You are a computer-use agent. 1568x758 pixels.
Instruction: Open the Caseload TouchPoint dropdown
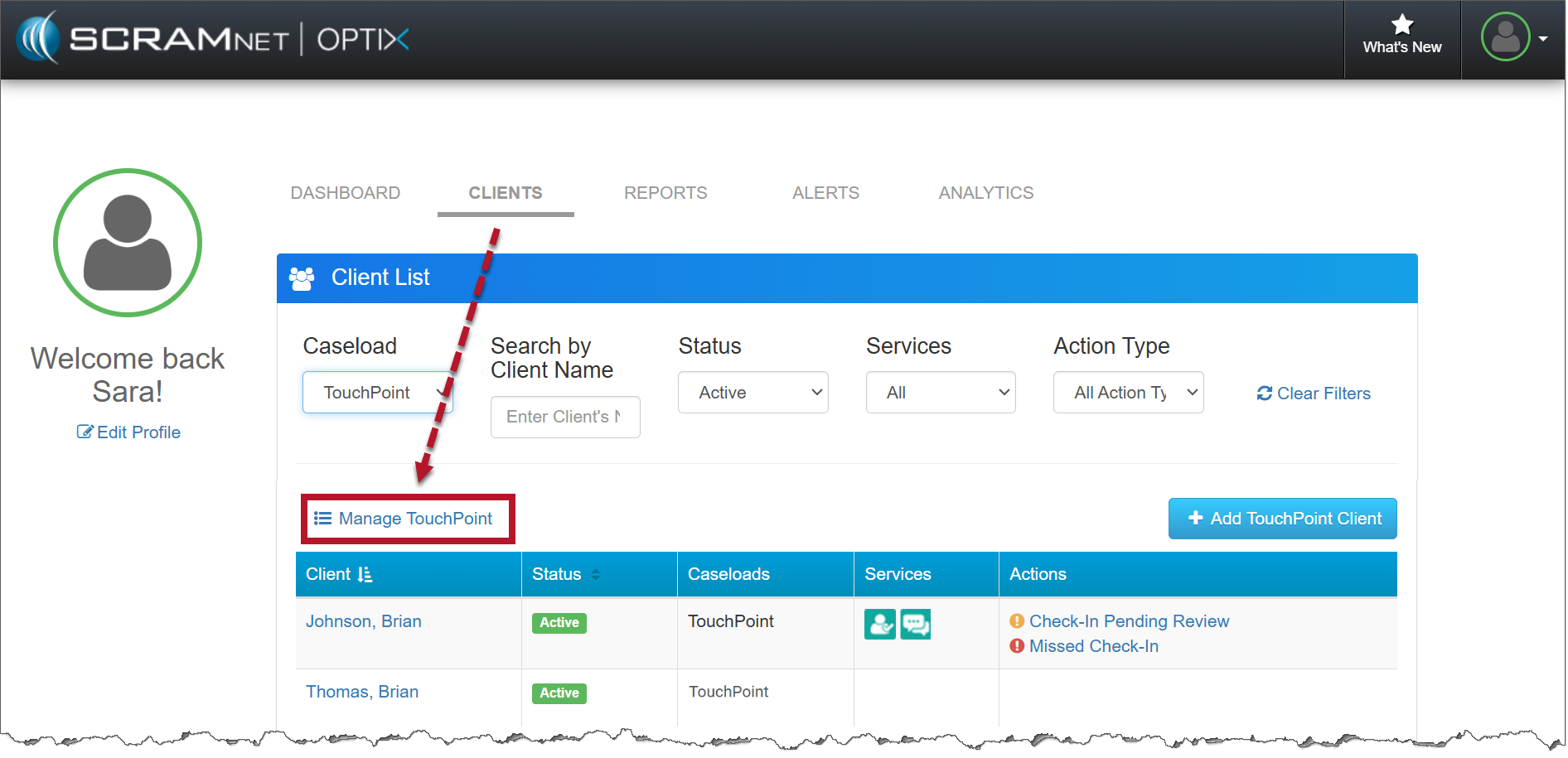pos(377,393)
